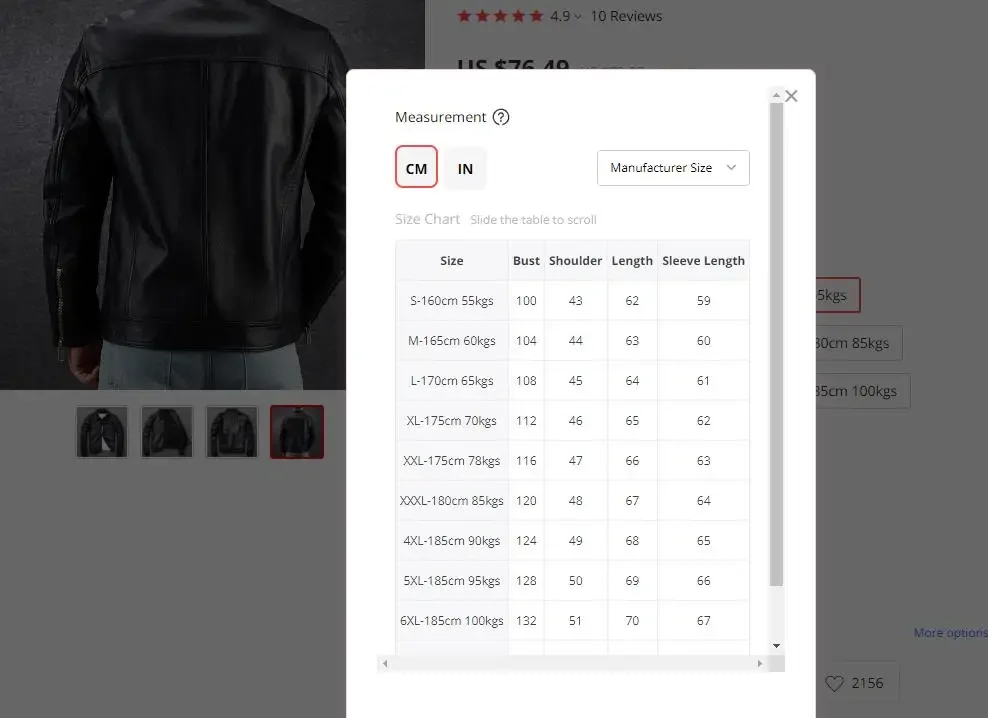Click the XXXL-180cm 85kgs size row
The image size is (988, 718).
[572, 501]
